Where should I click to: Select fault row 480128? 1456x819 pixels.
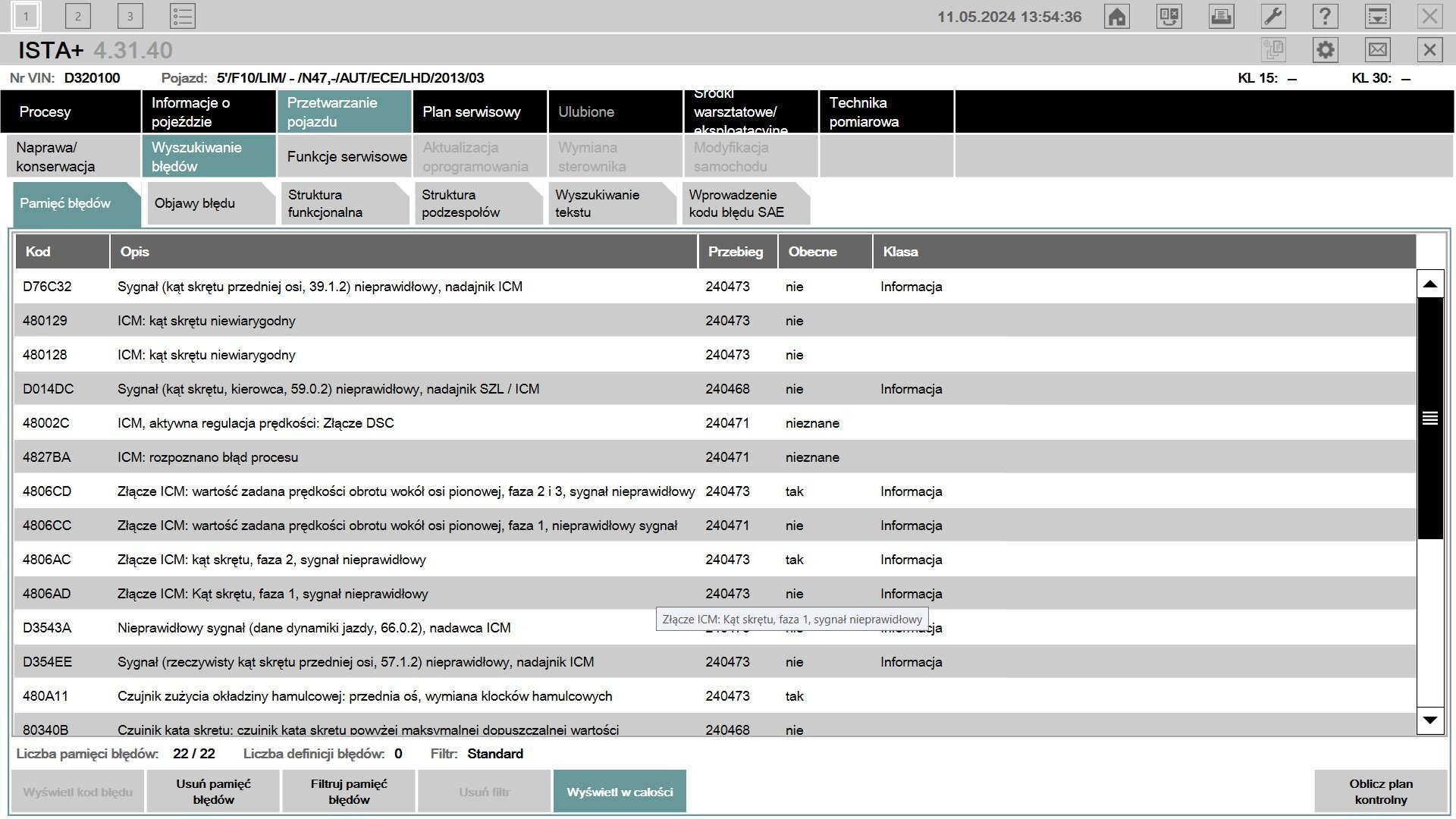coord(714,355)
